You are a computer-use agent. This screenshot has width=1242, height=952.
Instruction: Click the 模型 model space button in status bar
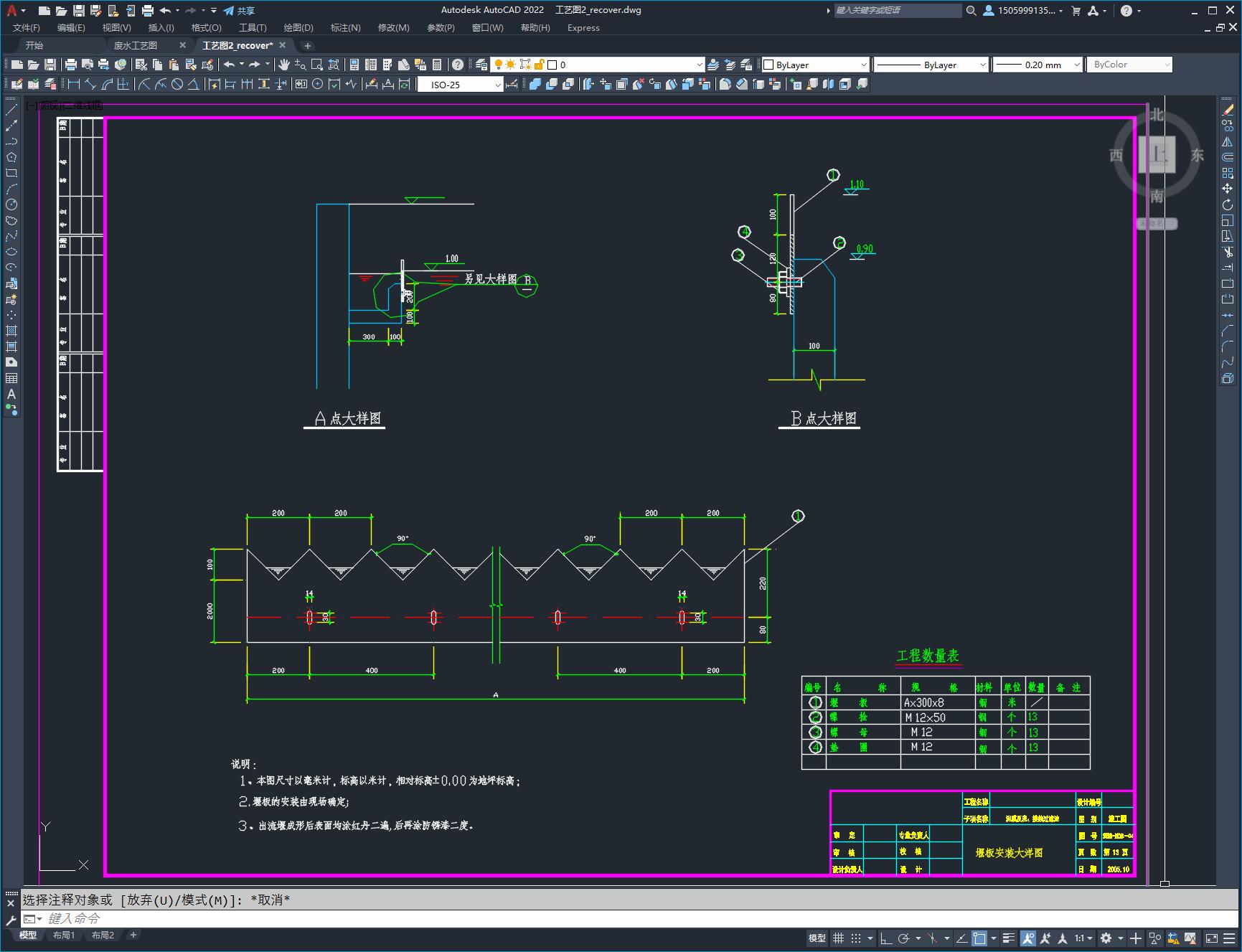point(817,938)
